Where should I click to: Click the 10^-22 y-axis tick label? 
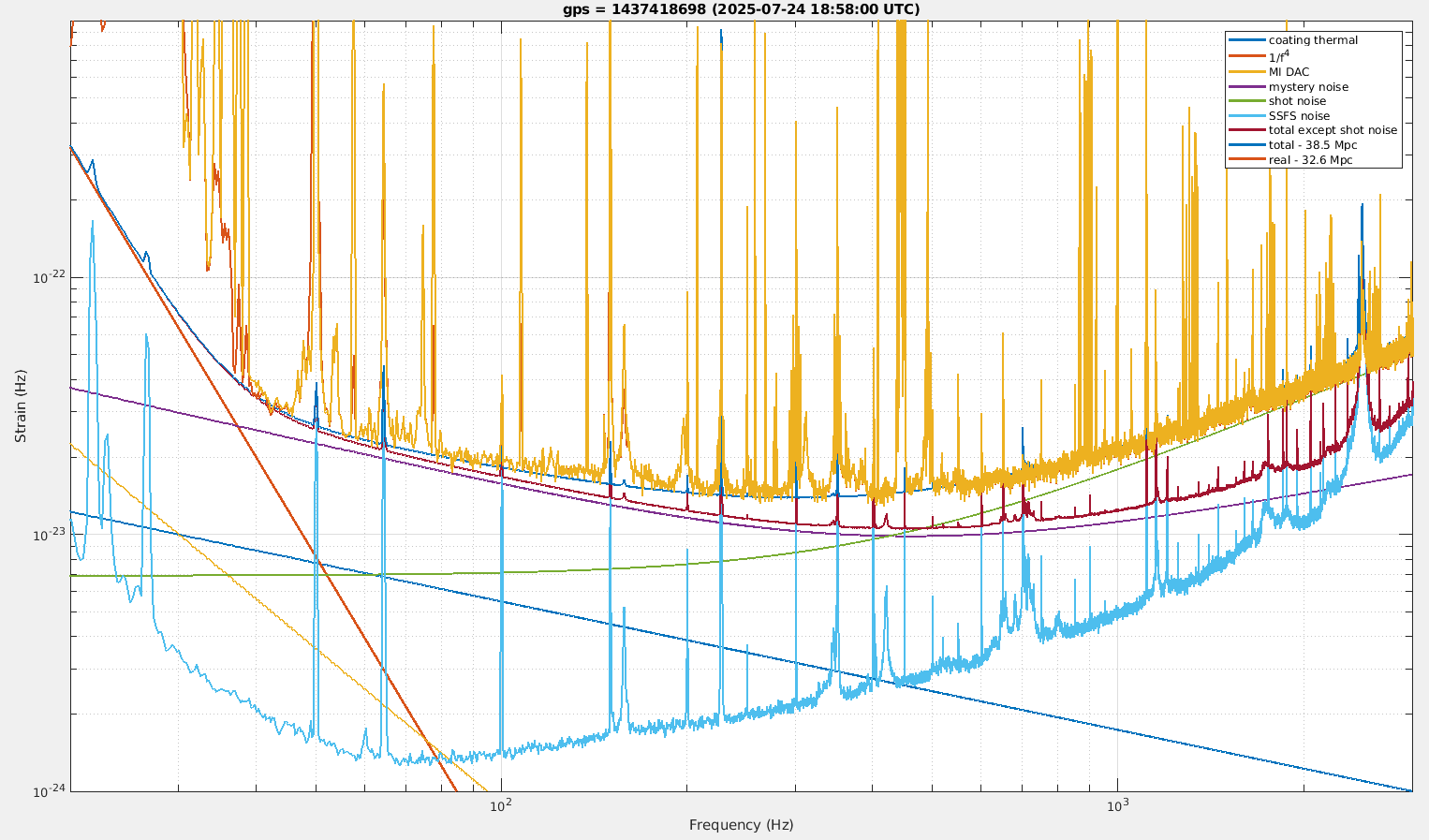[48, 276]
